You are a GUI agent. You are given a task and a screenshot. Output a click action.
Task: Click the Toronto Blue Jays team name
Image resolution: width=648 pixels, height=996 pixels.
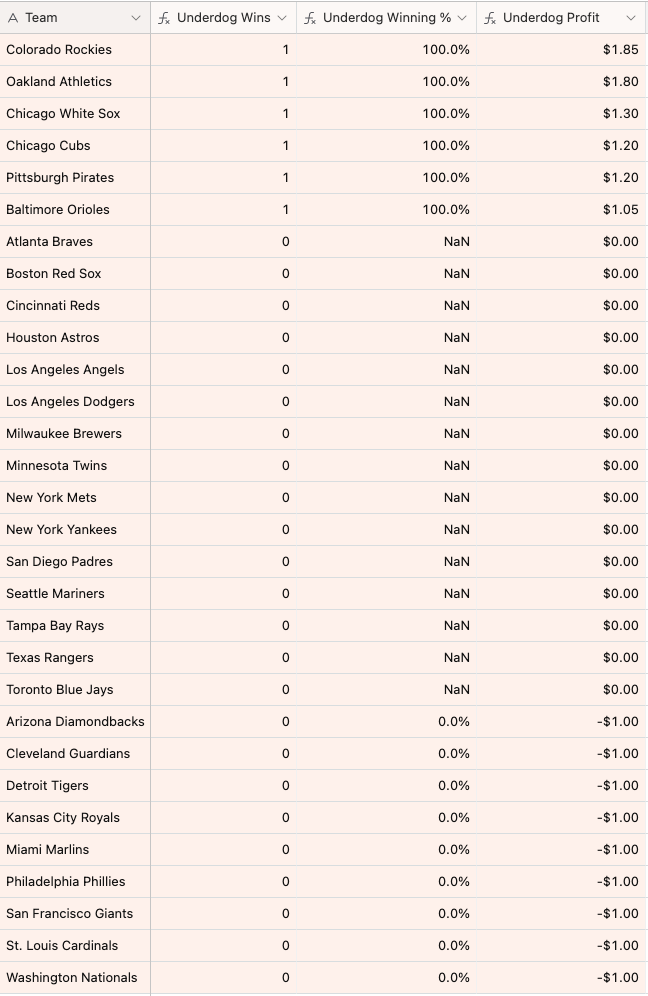pyautogui.click(x=60, y=690)
